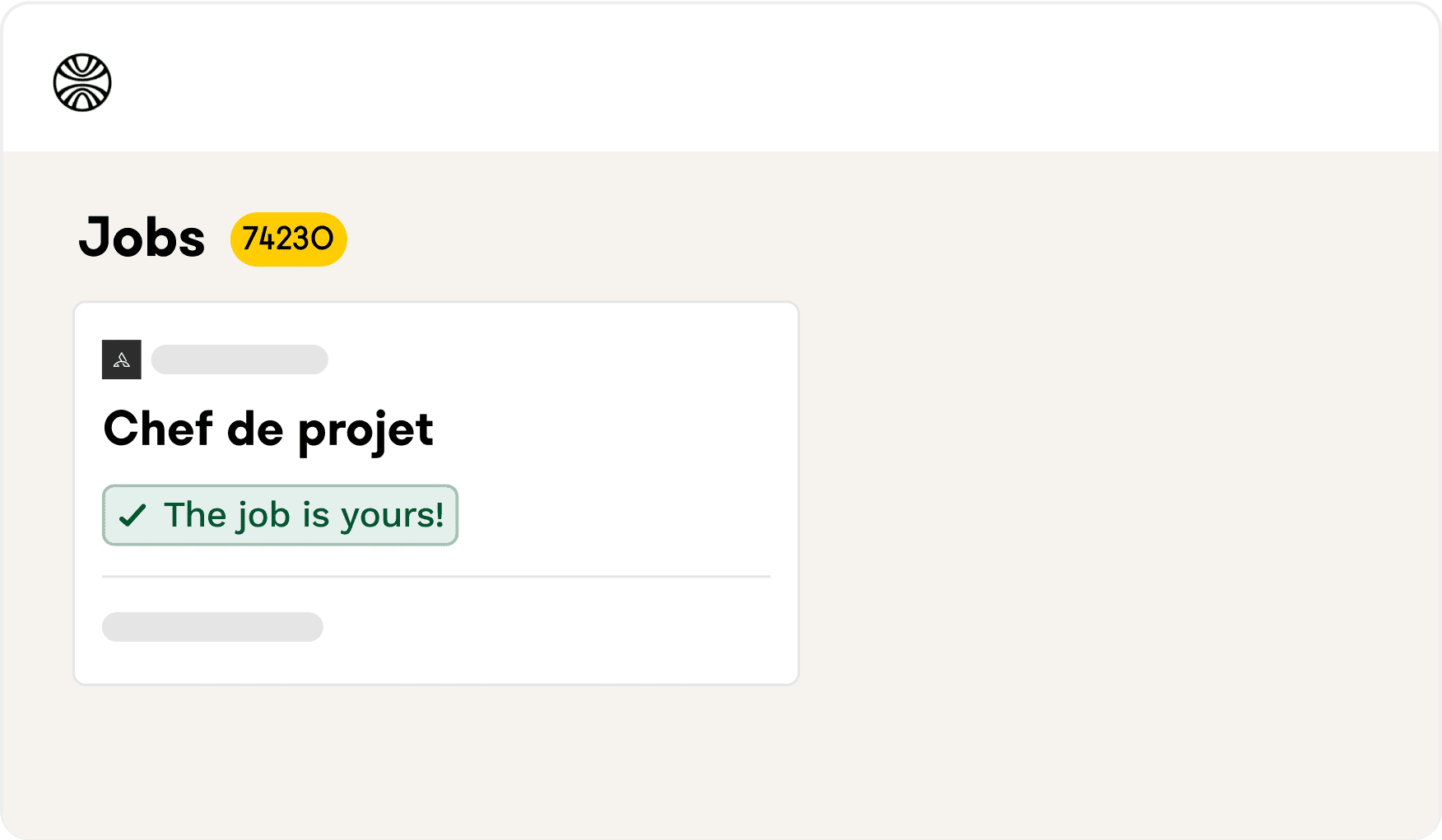Screen dimensions: 1442x840
Task: Click the green checkmark icon
Action: (x=133, y=516)
